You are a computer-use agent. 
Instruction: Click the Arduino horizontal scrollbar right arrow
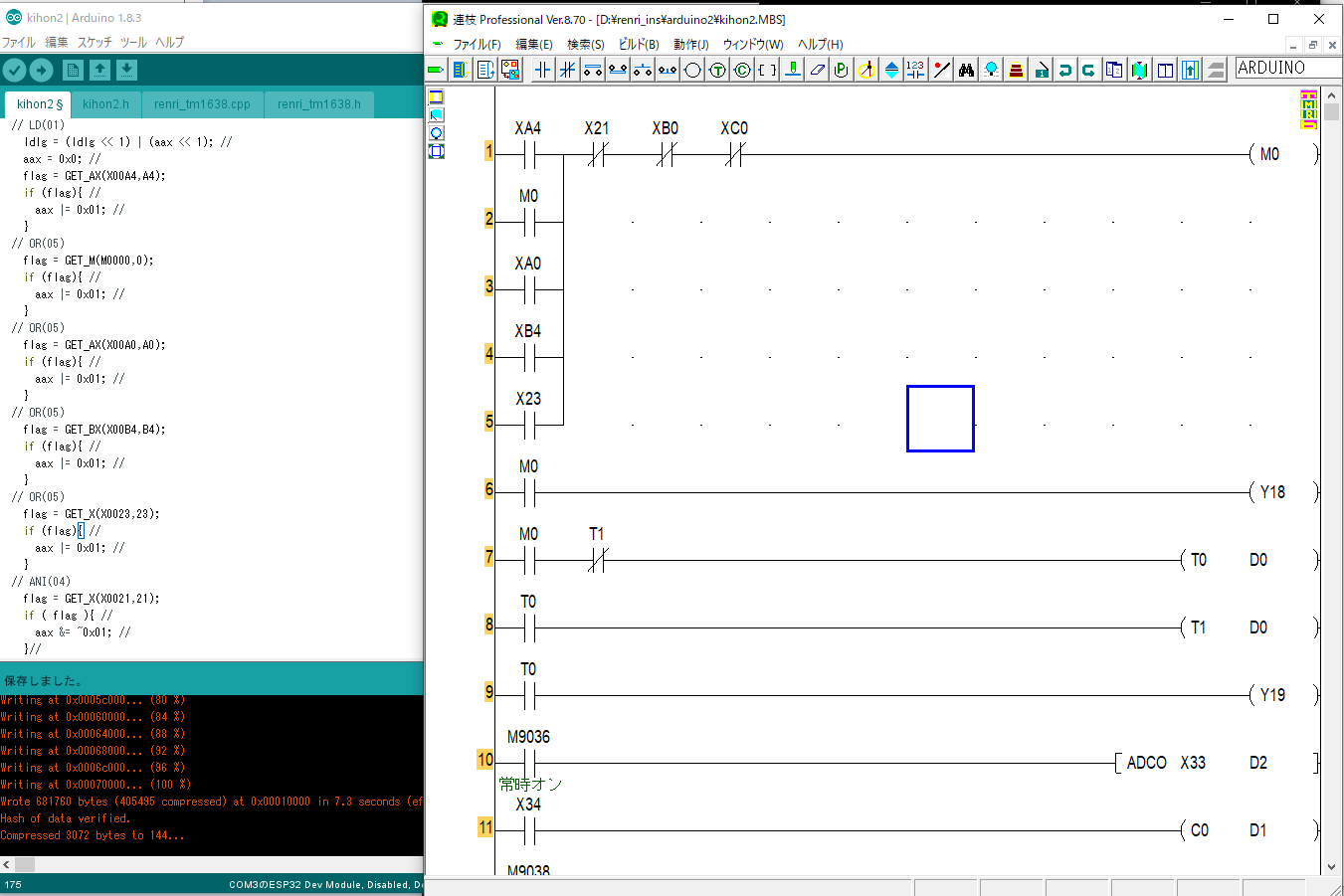click(416, 864)
